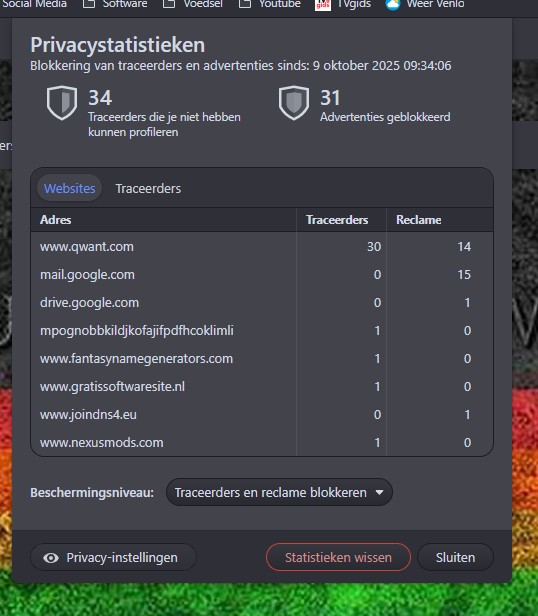The image size is (538, 616).
Task: Open the Software bookmark folder icon
Action: (x=89, y=4)
